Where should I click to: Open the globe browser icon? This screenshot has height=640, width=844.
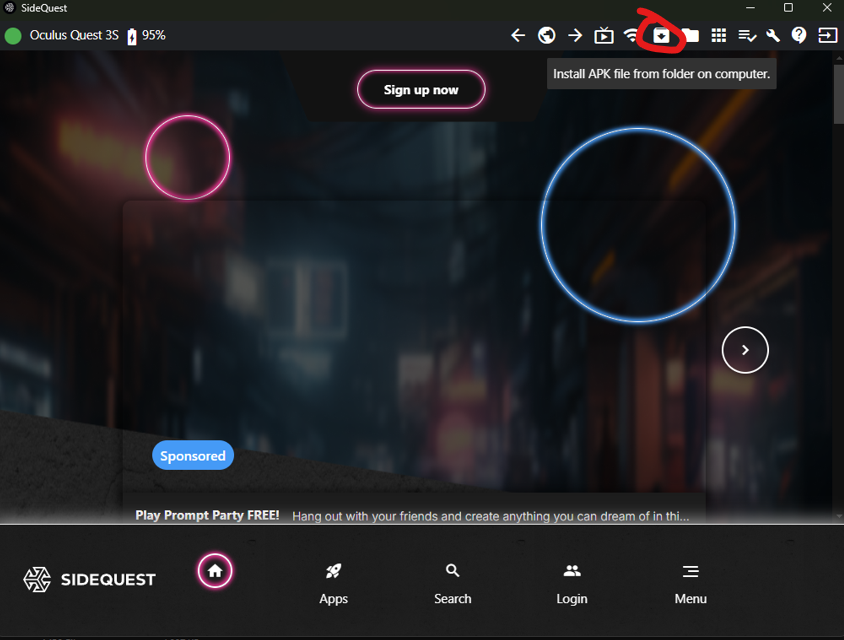point(546,36)
